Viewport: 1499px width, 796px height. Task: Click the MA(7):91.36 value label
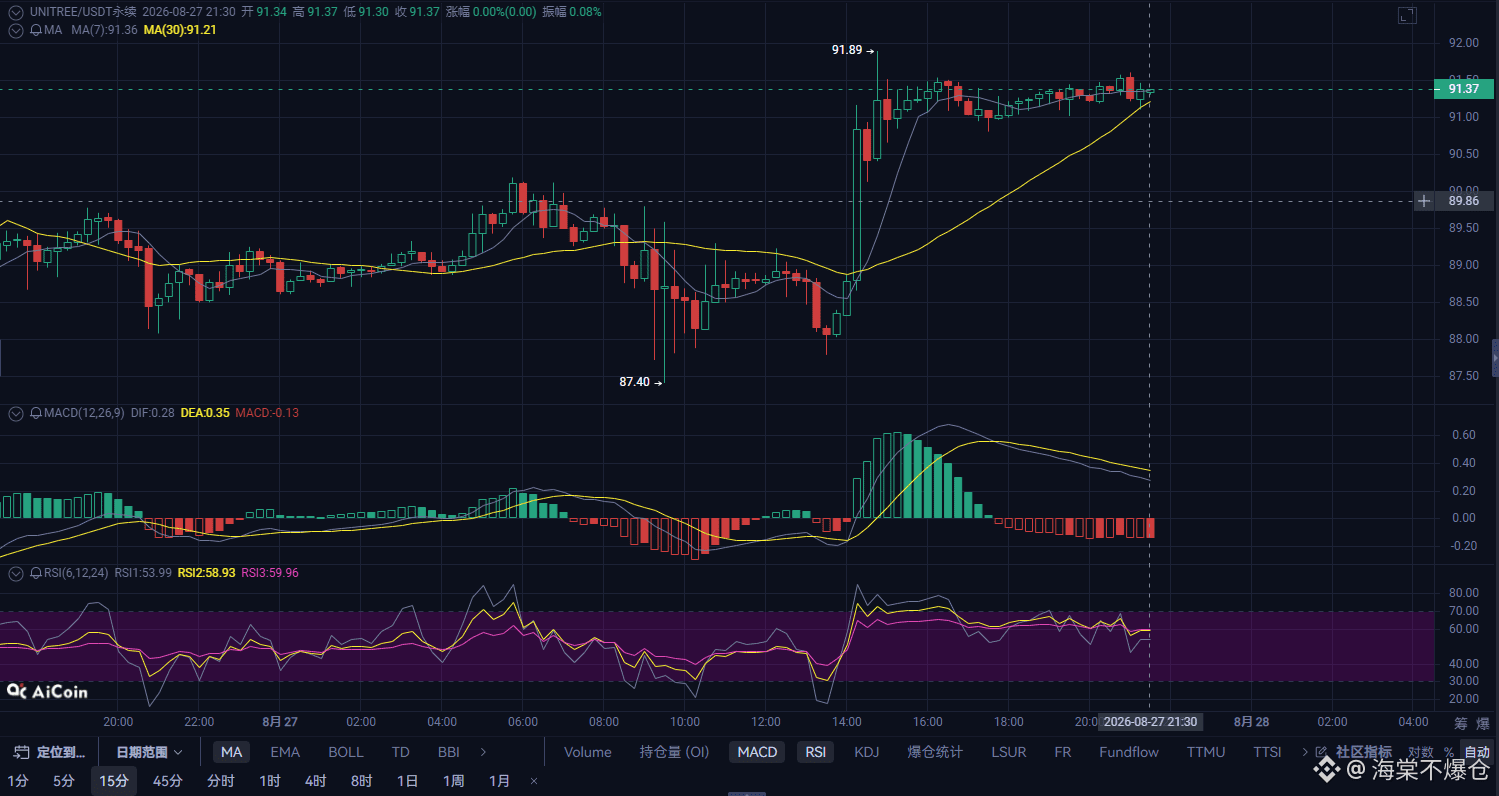click(x=104, y=30)
